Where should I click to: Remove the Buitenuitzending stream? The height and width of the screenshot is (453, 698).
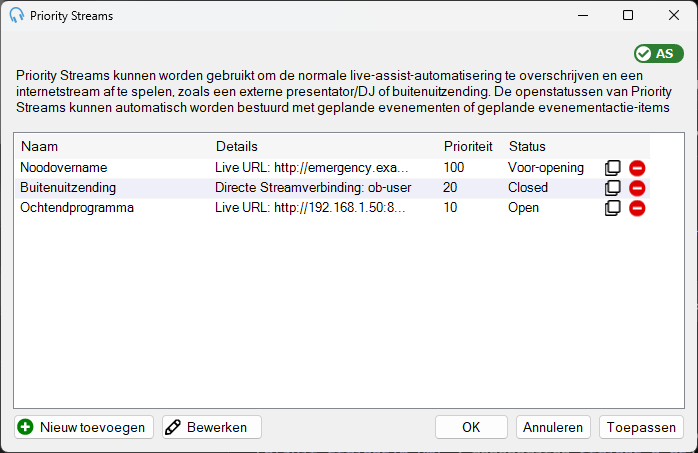point(637,188)
